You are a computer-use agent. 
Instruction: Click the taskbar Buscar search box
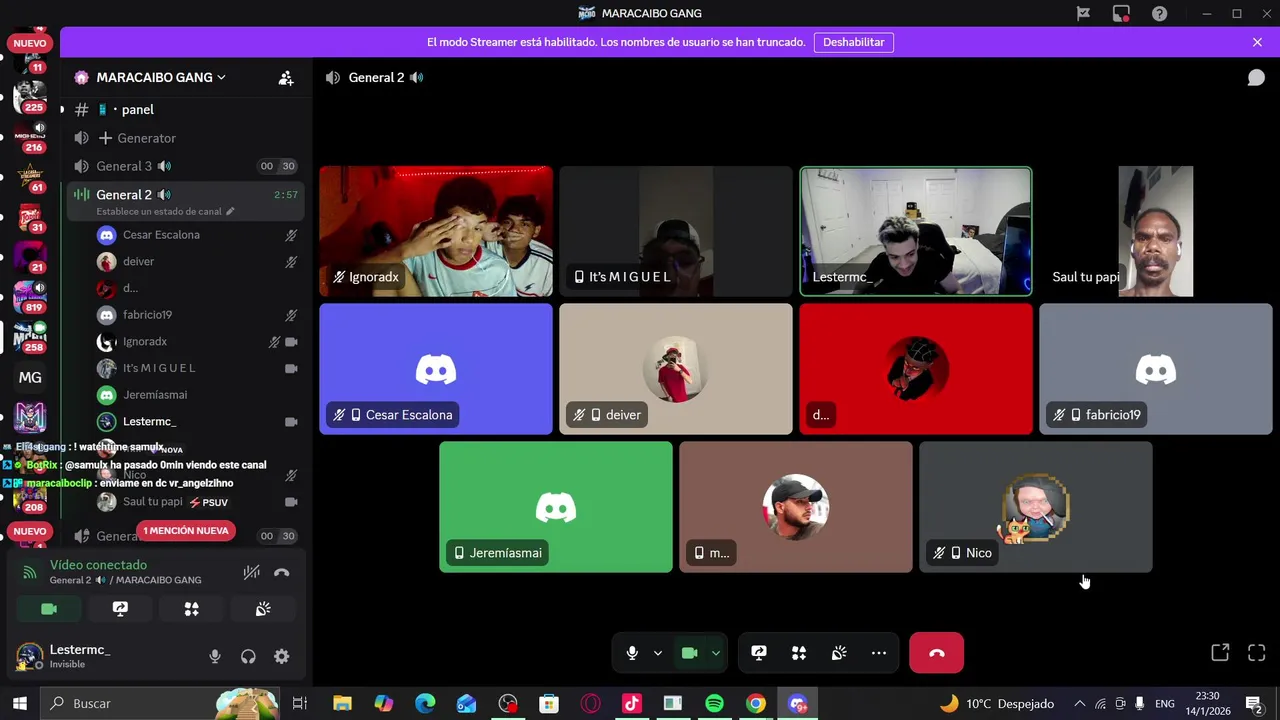pos(160,704)
